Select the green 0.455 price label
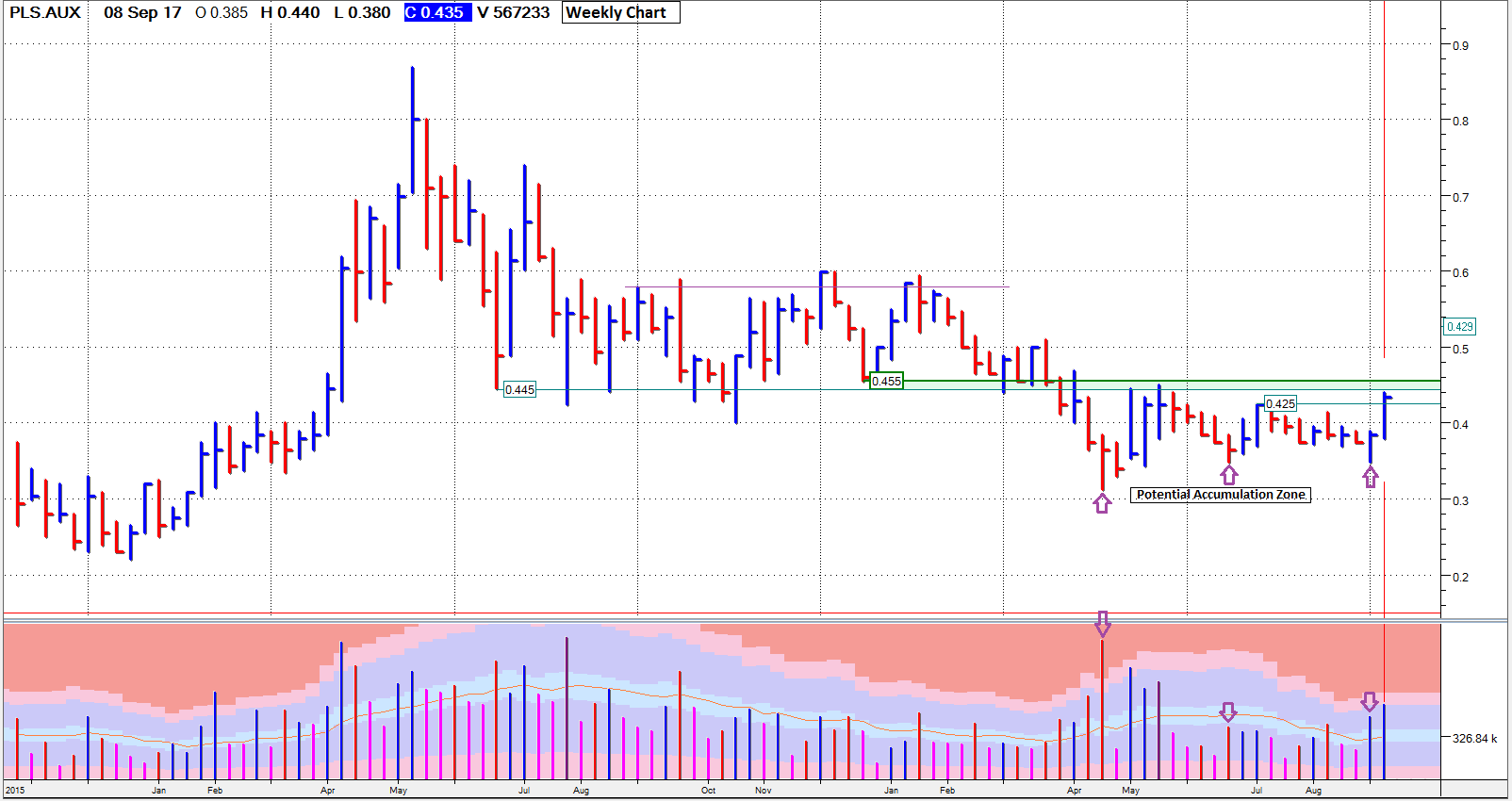 coord(886,381)
